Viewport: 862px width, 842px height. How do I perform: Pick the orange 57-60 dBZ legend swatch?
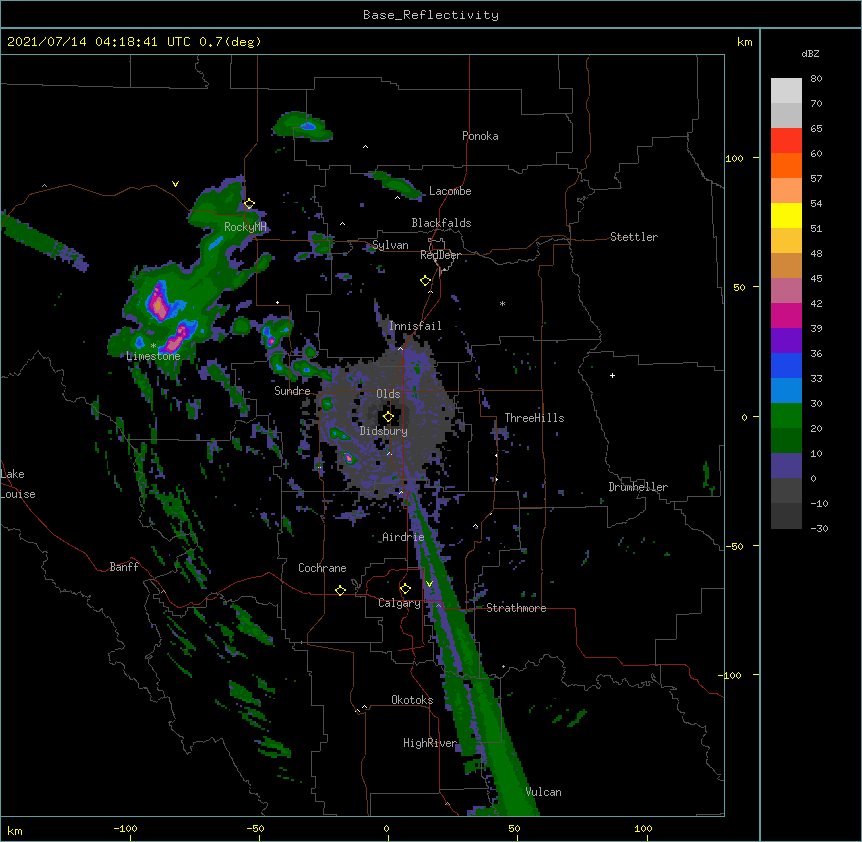click(786, 166)
